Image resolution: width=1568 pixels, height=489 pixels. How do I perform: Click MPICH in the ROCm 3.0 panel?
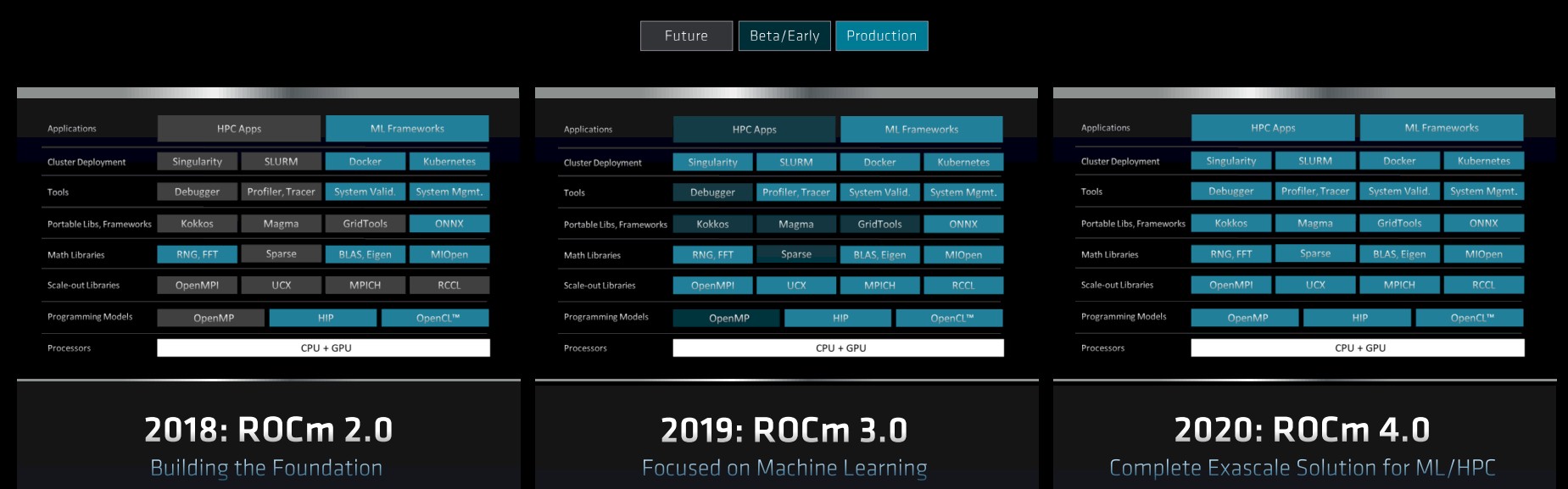880,286
